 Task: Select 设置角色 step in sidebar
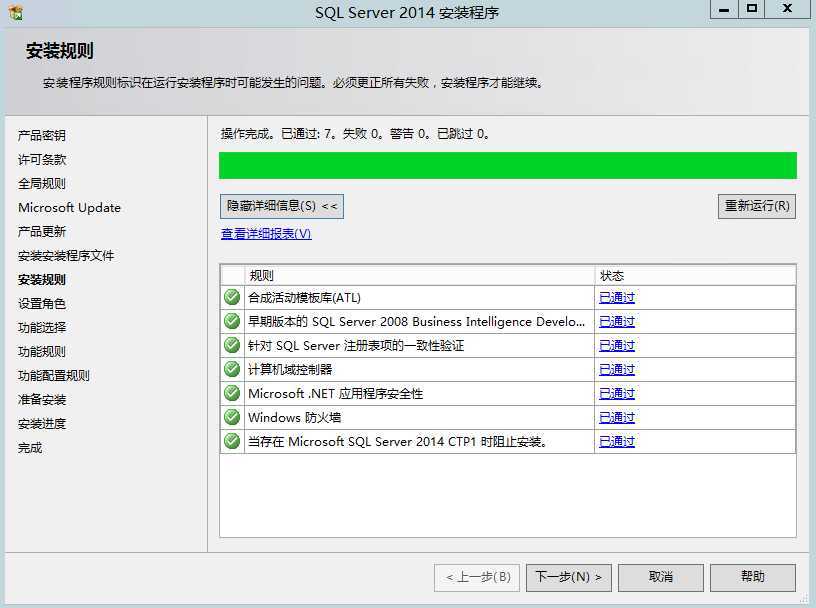point(42,303)
